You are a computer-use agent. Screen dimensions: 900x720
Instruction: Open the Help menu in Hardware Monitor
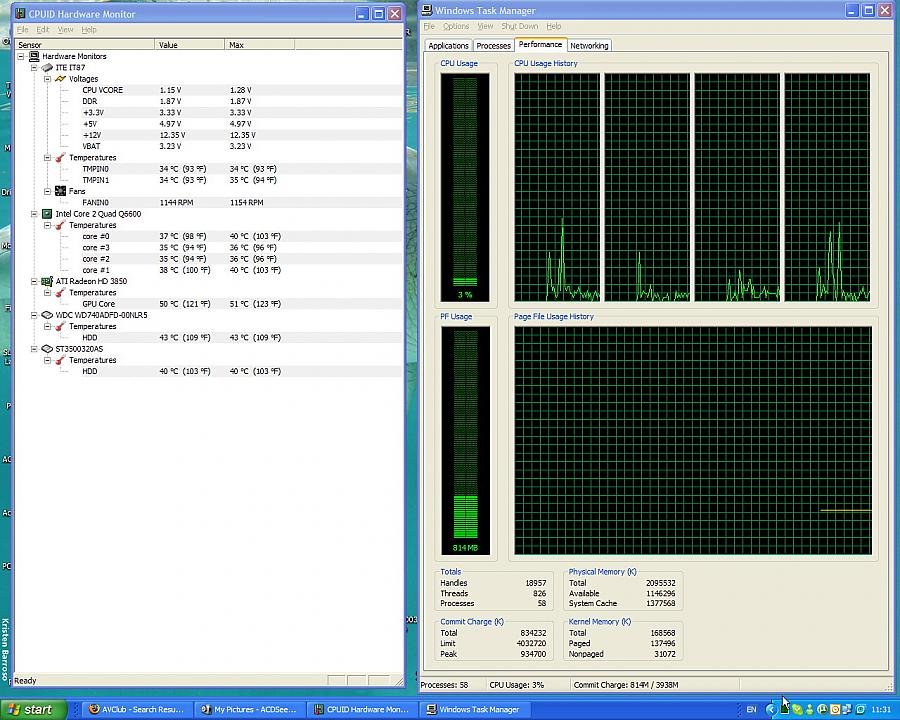click(x=89, y=29)
